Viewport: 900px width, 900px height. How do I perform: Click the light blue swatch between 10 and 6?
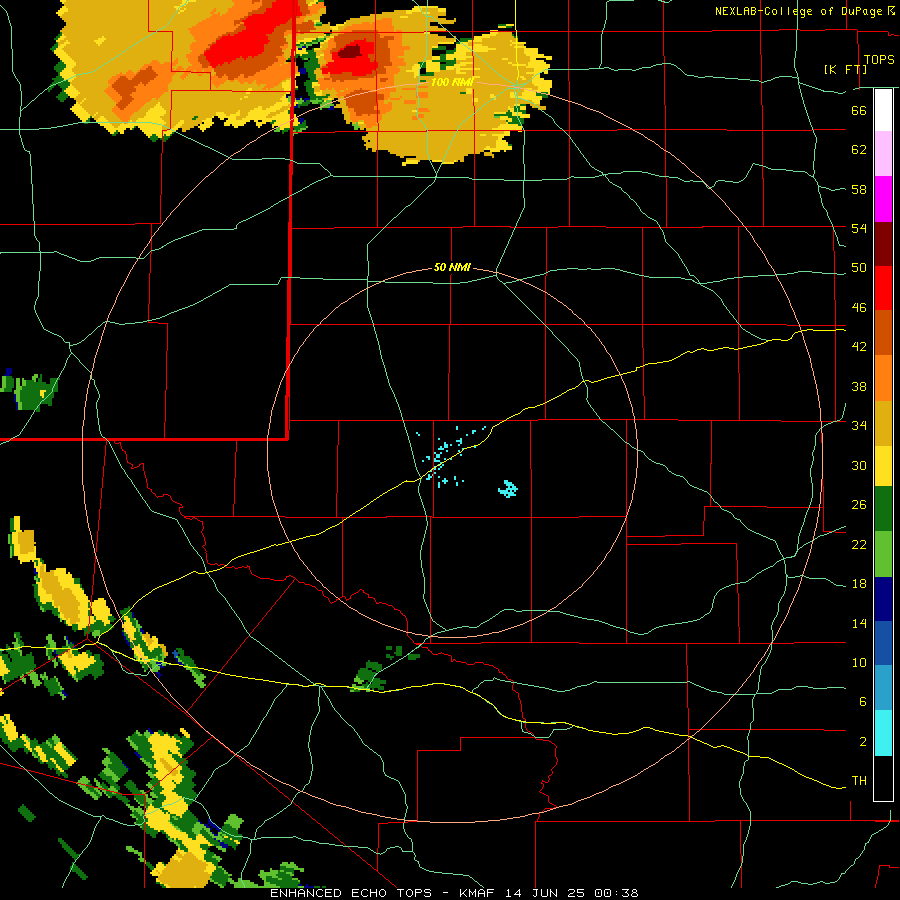883,688
